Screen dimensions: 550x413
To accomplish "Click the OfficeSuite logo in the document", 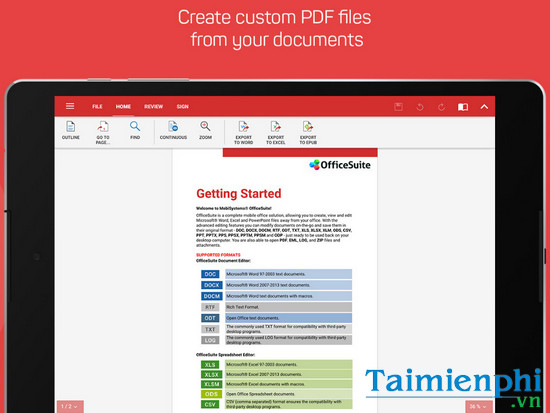I will click(x=340, y=165).
